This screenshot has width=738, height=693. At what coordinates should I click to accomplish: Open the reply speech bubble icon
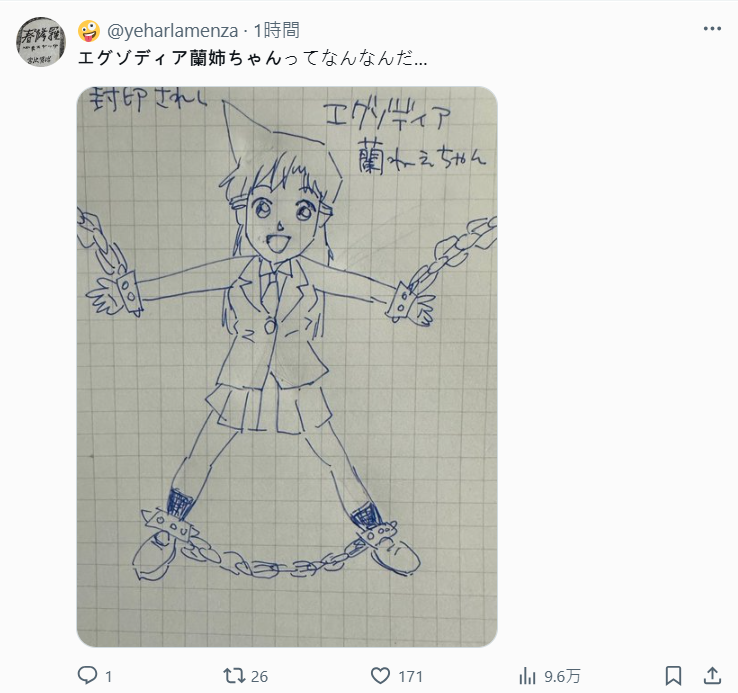coord(87,676)
